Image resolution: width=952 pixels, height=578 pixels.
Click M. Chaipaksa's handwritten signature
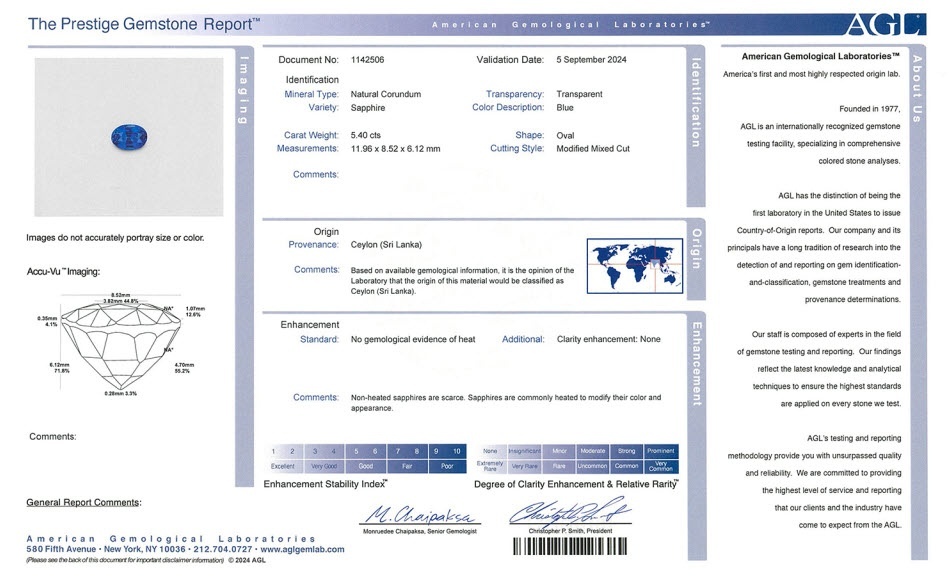pos(419,517)
